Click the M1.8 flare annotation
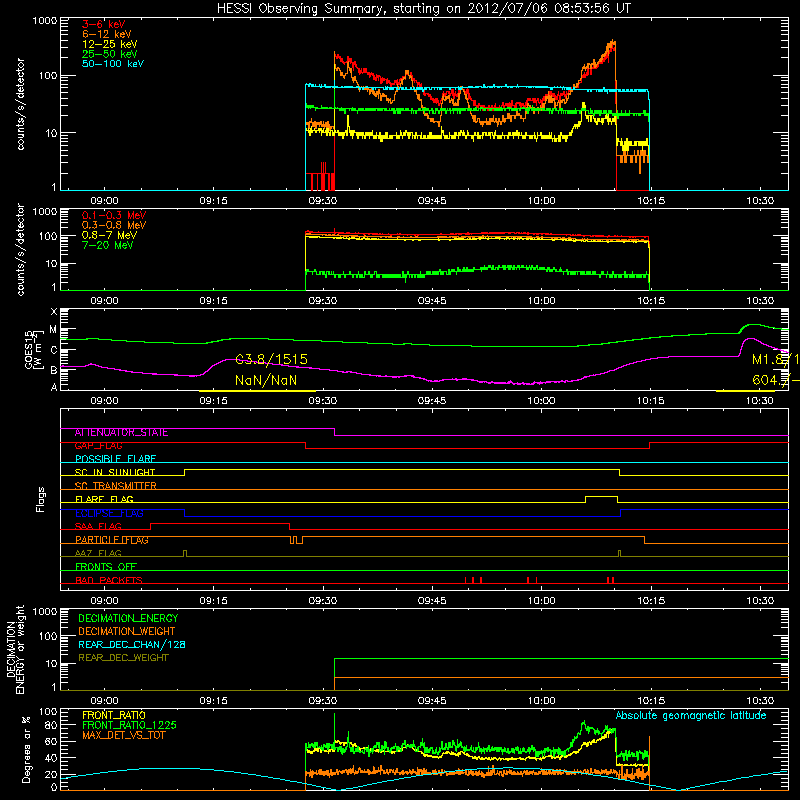 [x=776, y=359]
